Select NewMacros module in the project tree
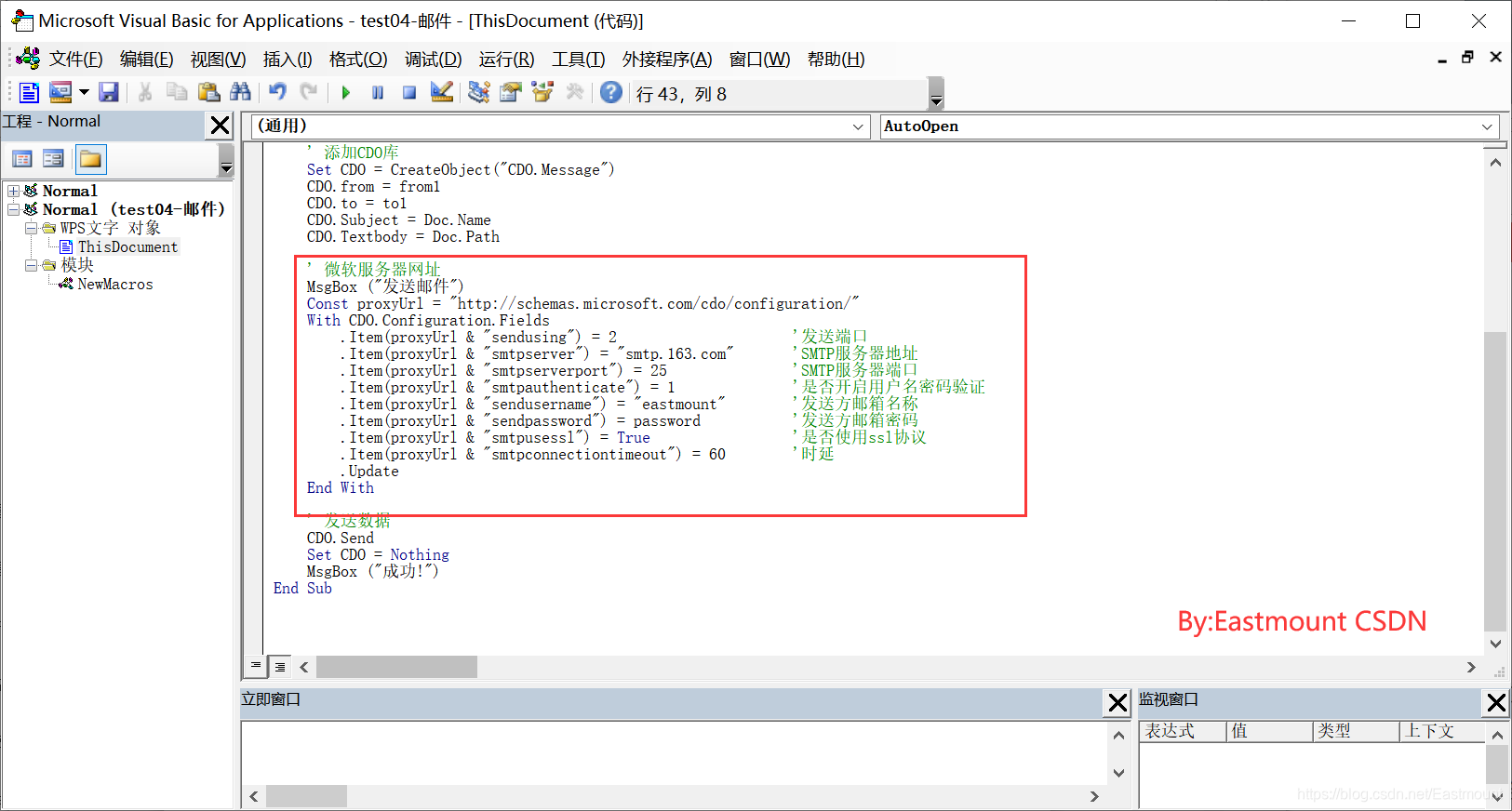The width and height of the screenshot is (1512, 811). (x=115, y=285)
